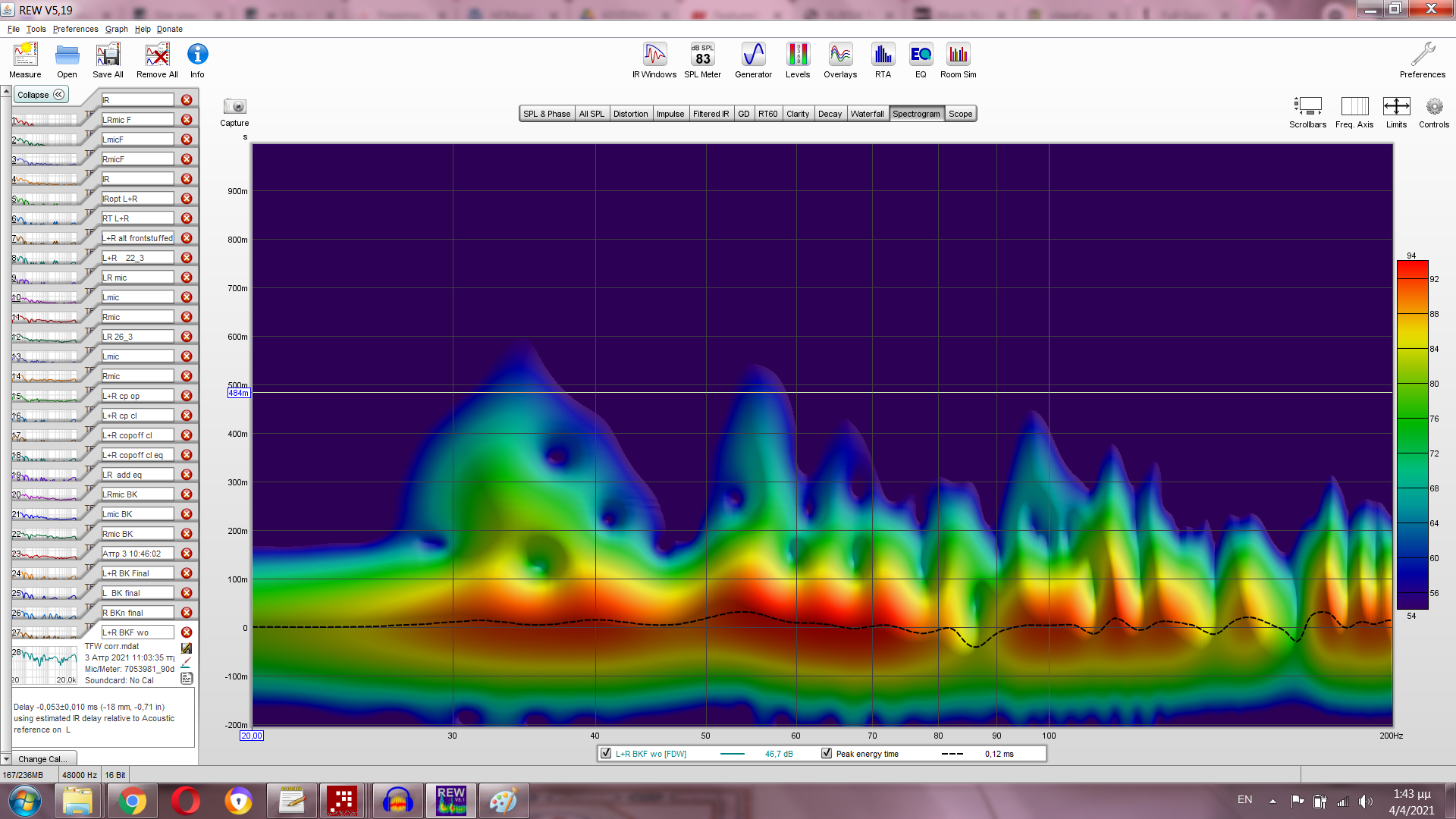The width and height of the screenshot is (1456, 819).
Task: Click the Change Cal... button
Action: pos(42,759)
